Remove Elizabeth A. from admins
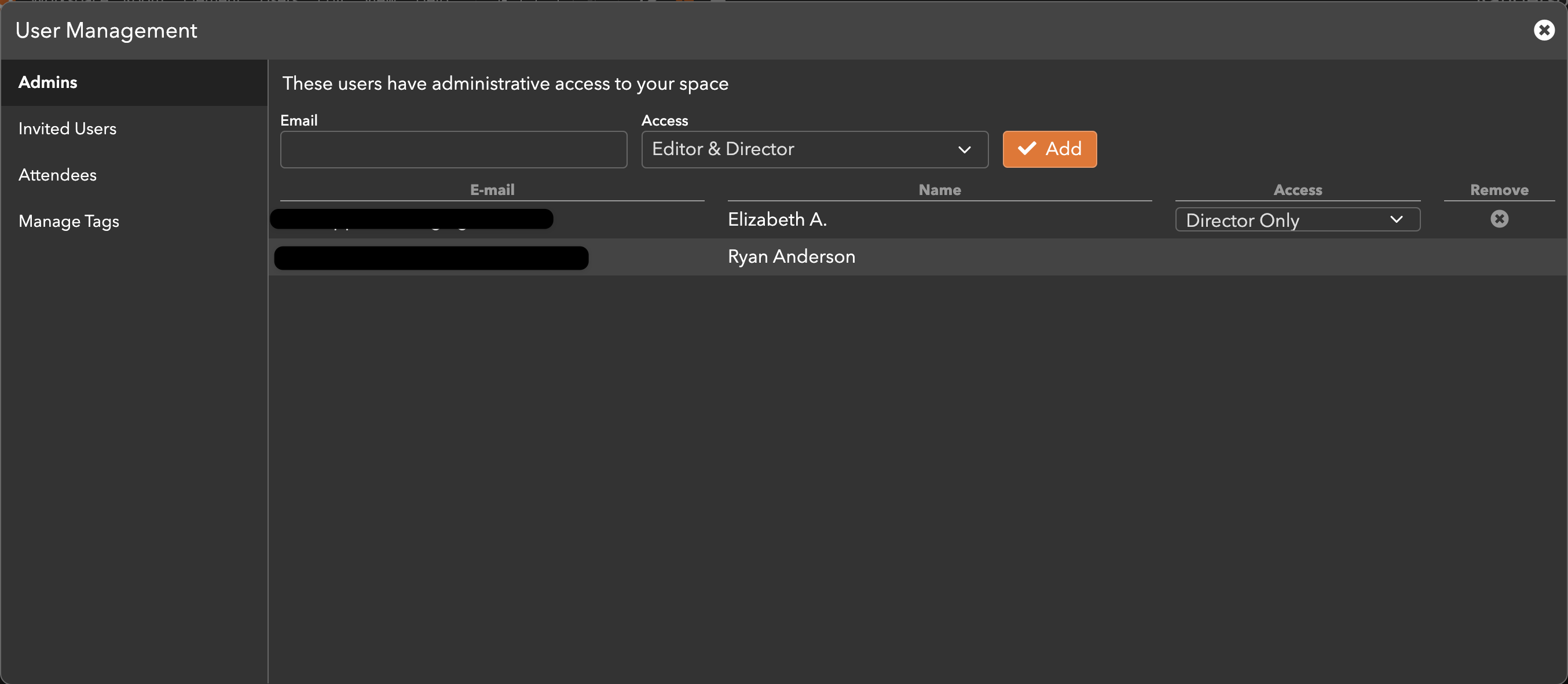The height and width of the screenshot is (684, 1568). [1499, 219]
